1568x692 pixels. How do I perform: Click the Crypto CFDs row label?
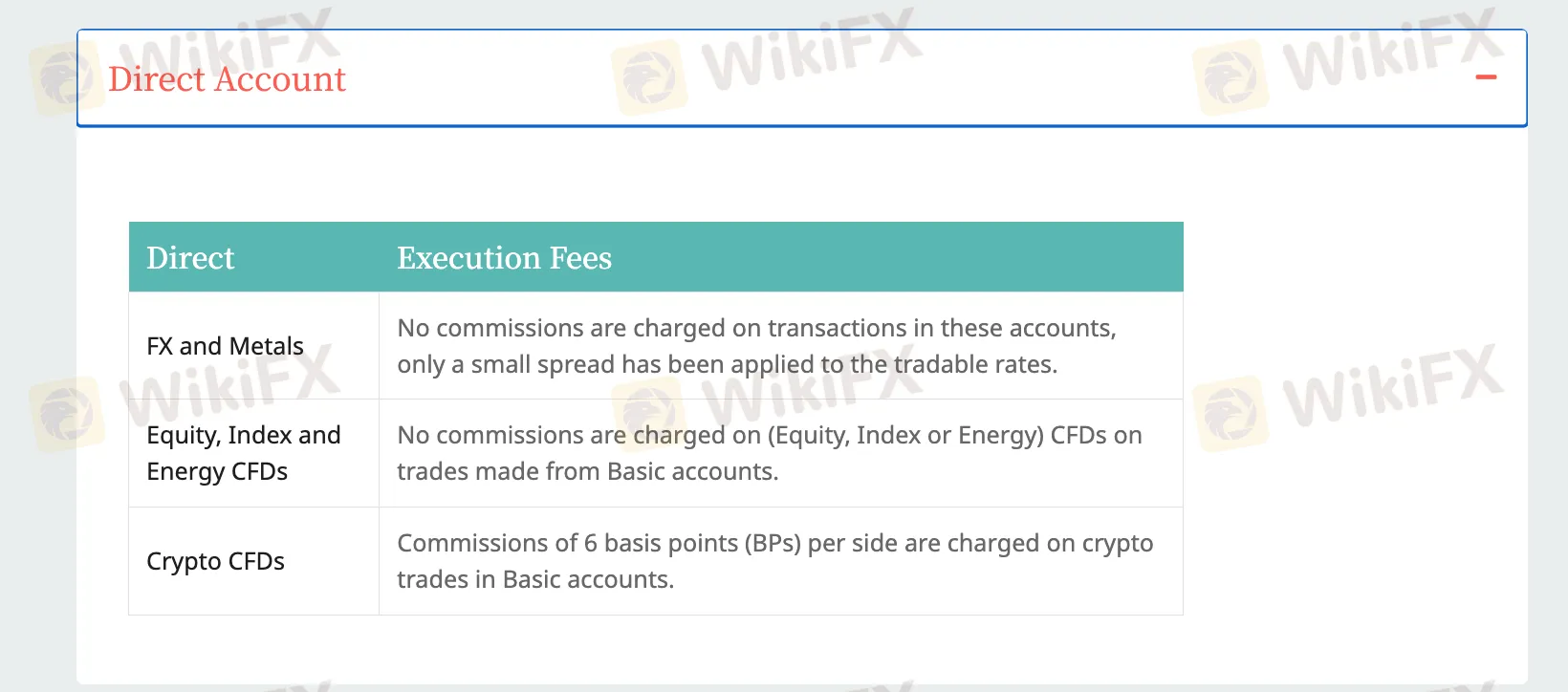point(215,561)
